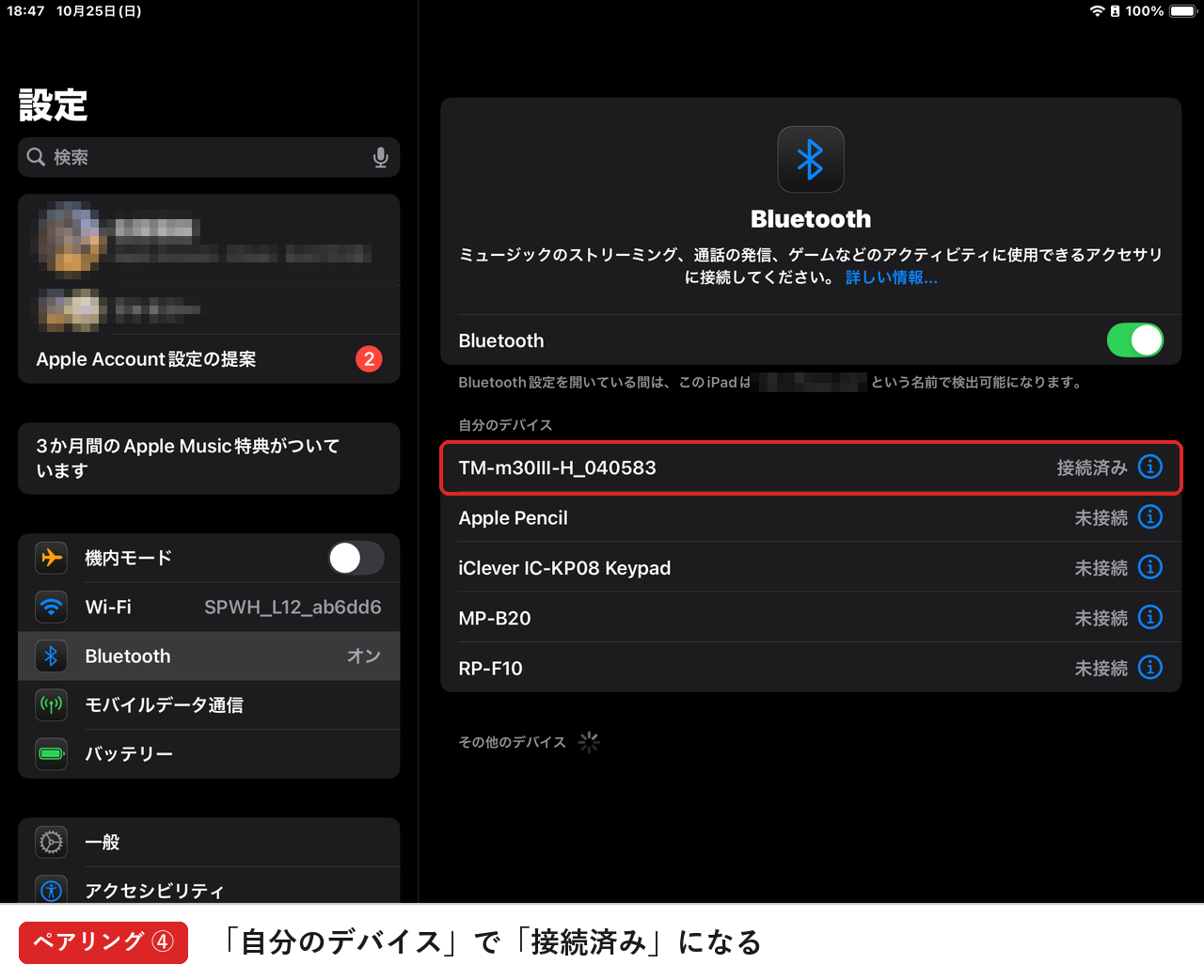1204x980 pixels.
Task: Open the blurred Apple account profile
Action: [x=209, y=240]
